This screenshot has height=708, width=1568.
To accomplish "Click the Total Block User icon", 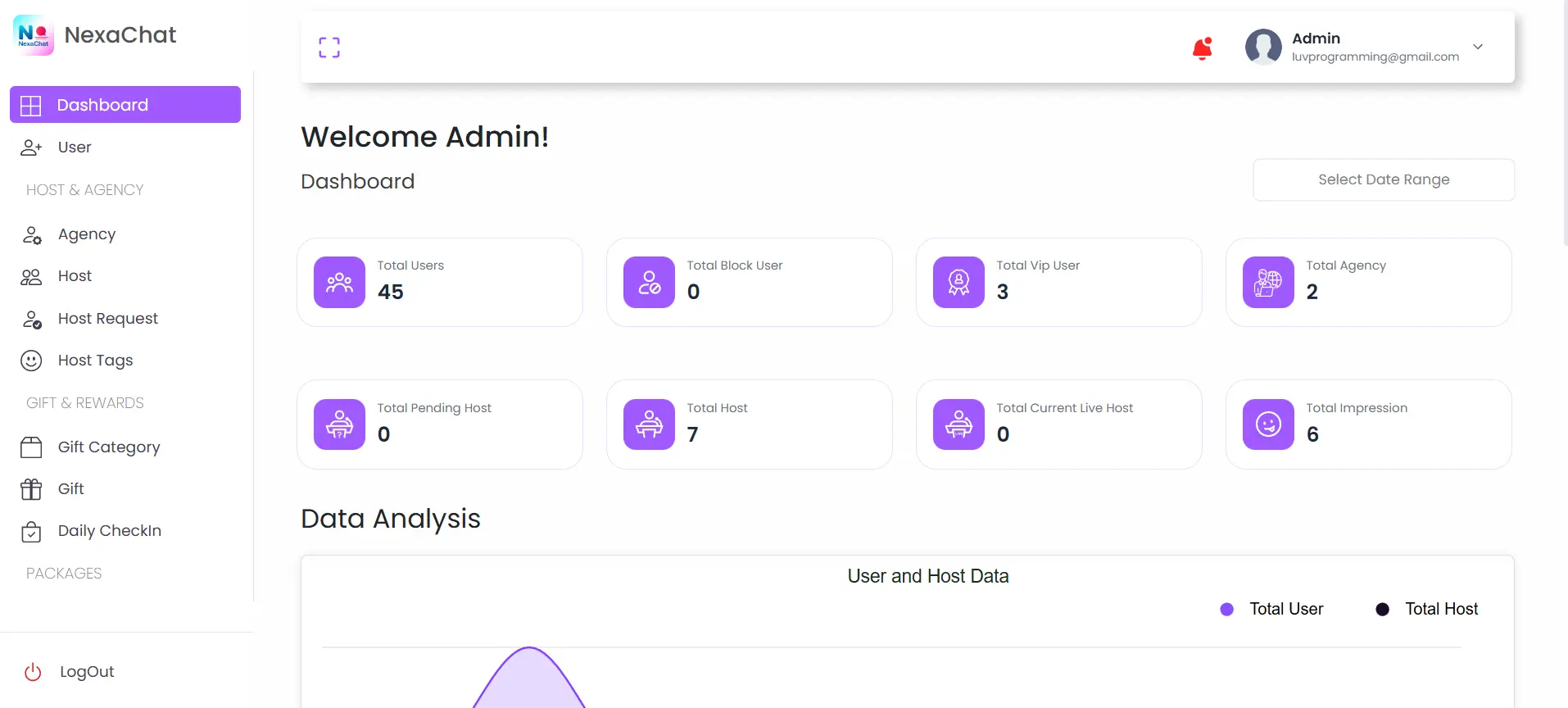I will [x=649, y=283].
